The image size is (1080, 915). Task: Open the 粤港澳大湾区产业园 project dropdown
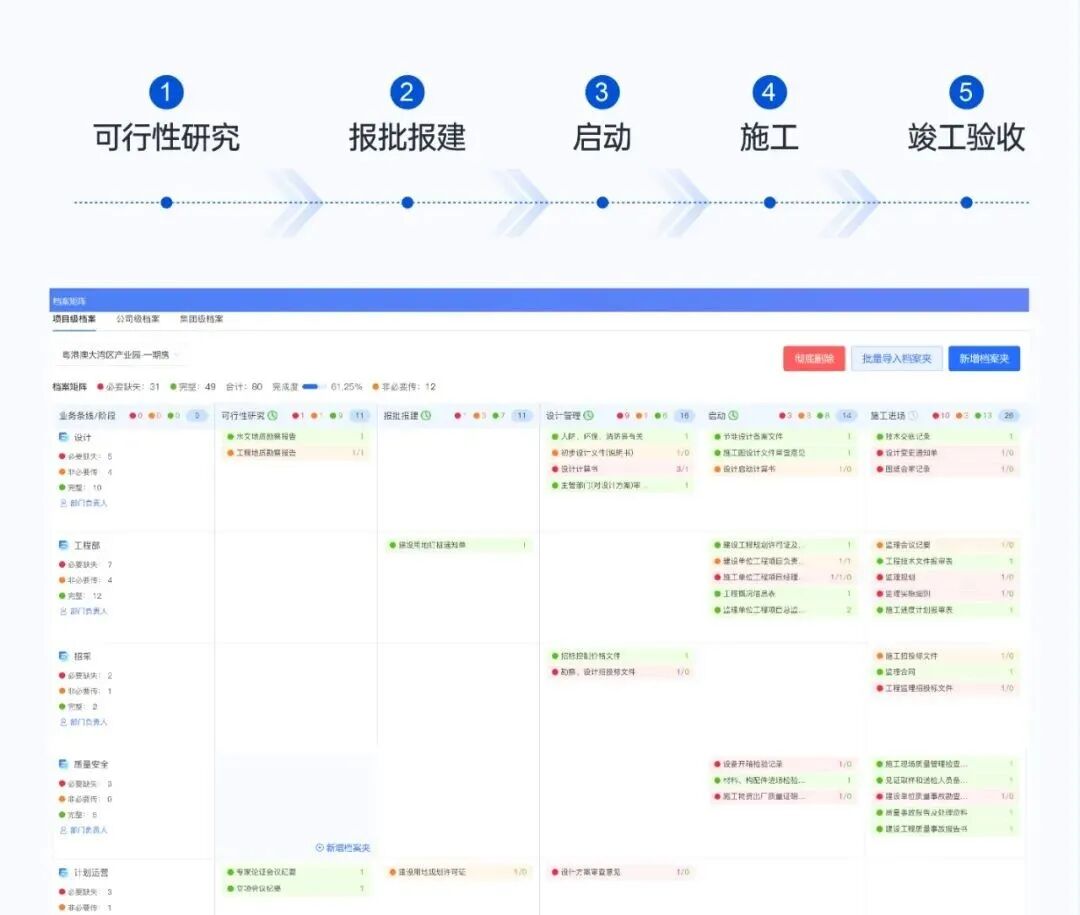[120, 354]
